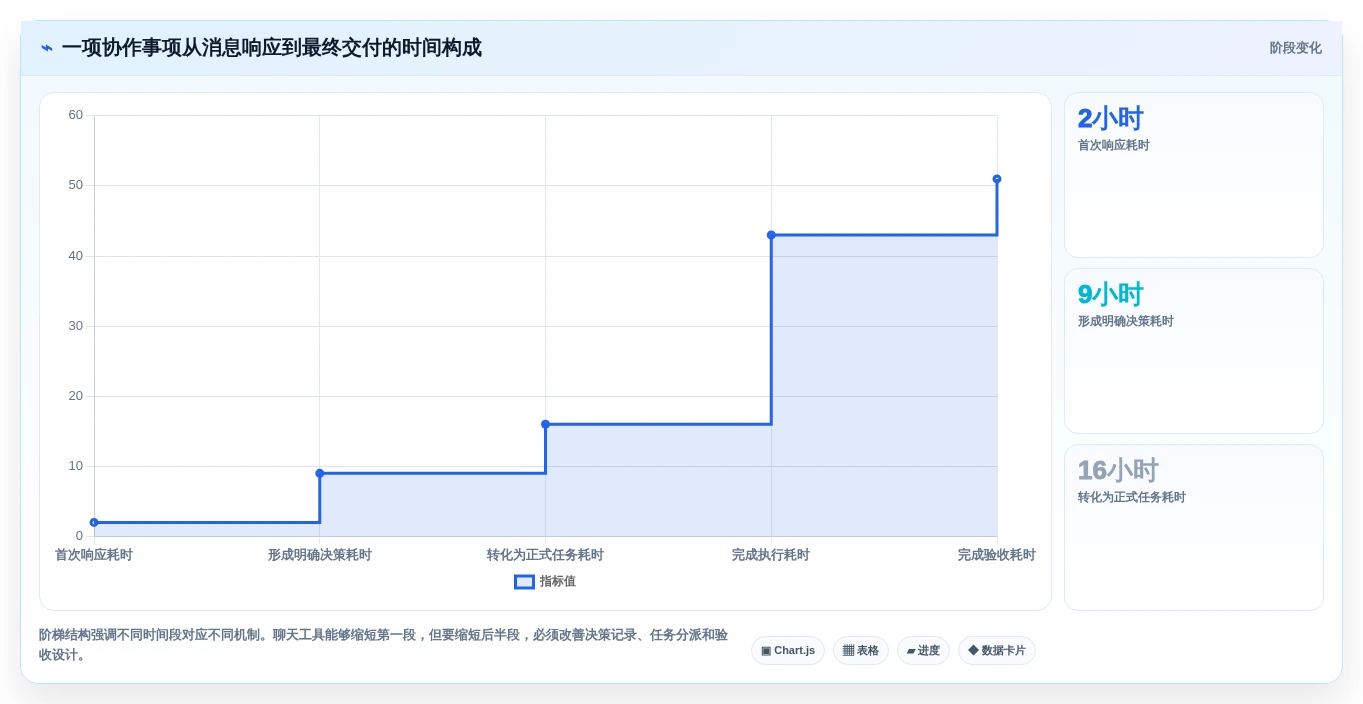
Task: Click data point at 首次响应耗时
Action: coord(94,522)
